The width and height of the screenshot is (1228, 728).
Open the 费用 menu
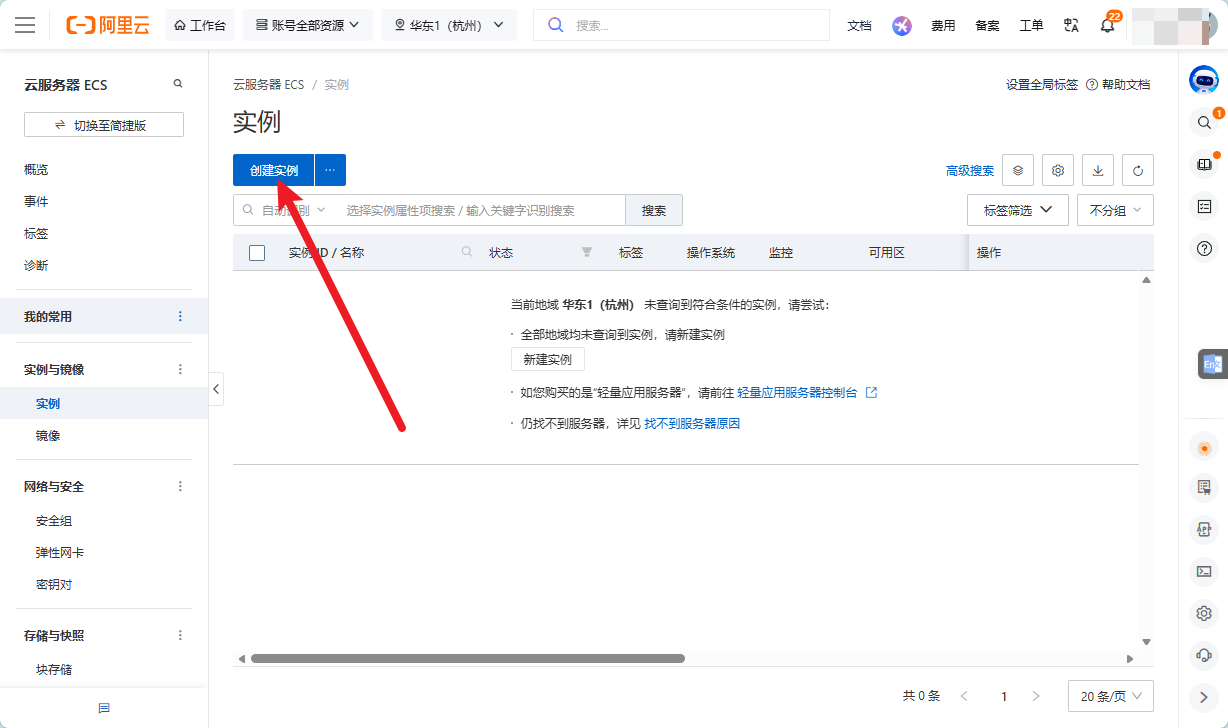click(943, 25)
